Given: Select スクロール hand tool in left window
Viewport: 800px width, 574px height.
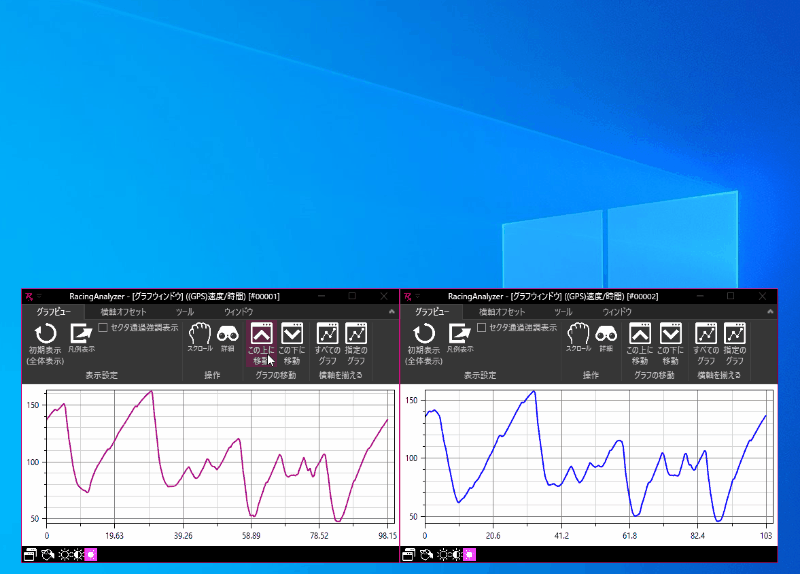Looking at the screenshot, I should tap(200, 334).
